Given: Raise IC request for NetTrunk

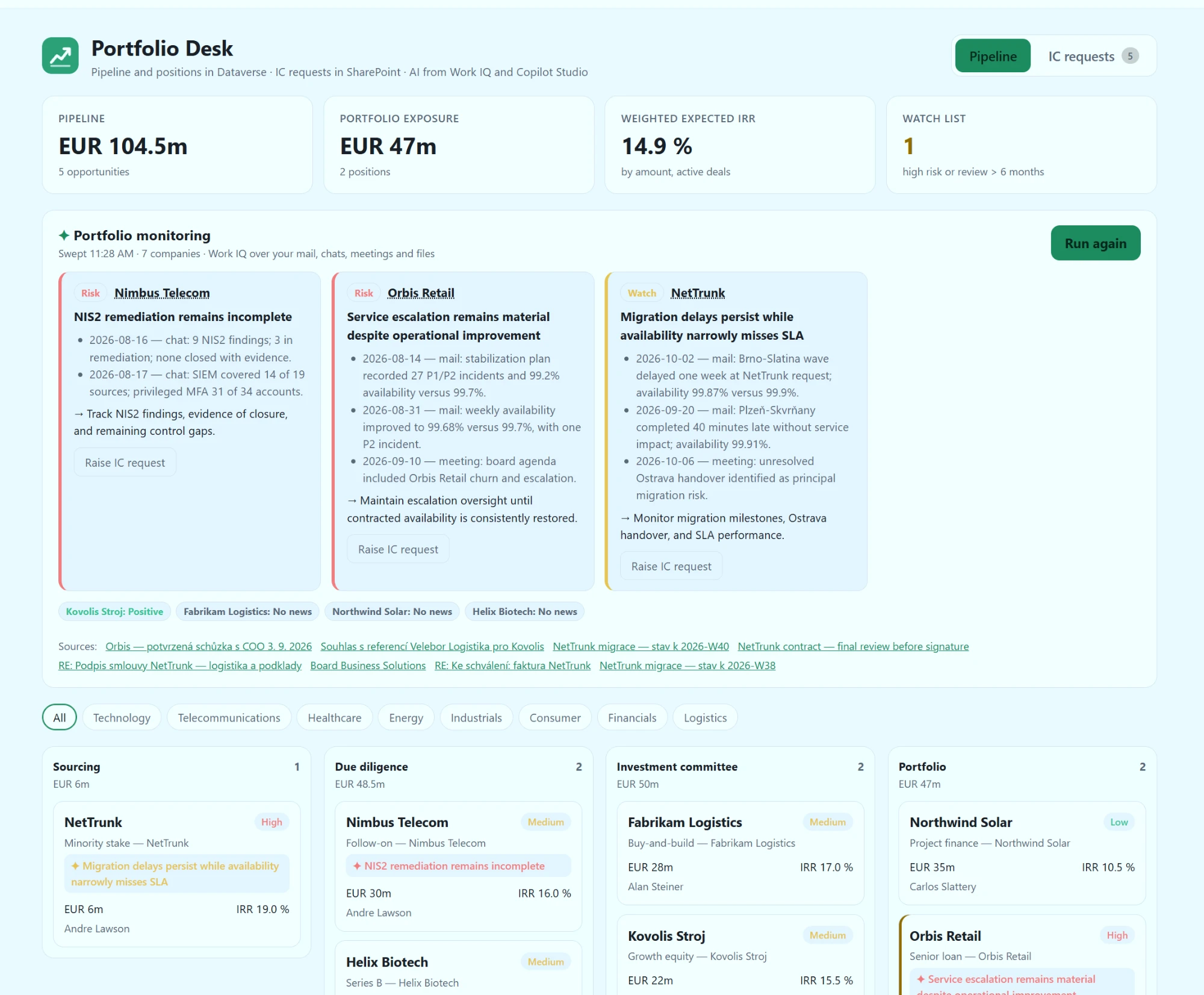Looking at the screenshot, I should pos(671,566).
